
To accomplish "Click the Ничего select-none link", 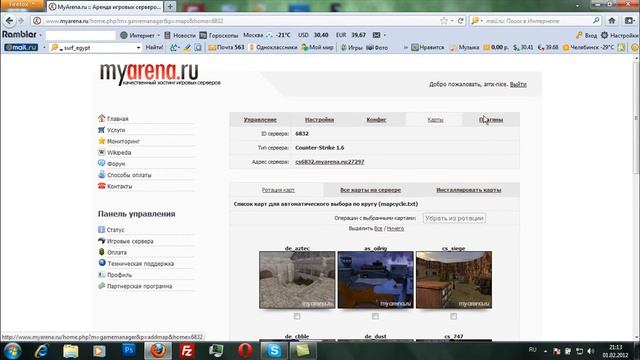I will [x=395, y=229].
